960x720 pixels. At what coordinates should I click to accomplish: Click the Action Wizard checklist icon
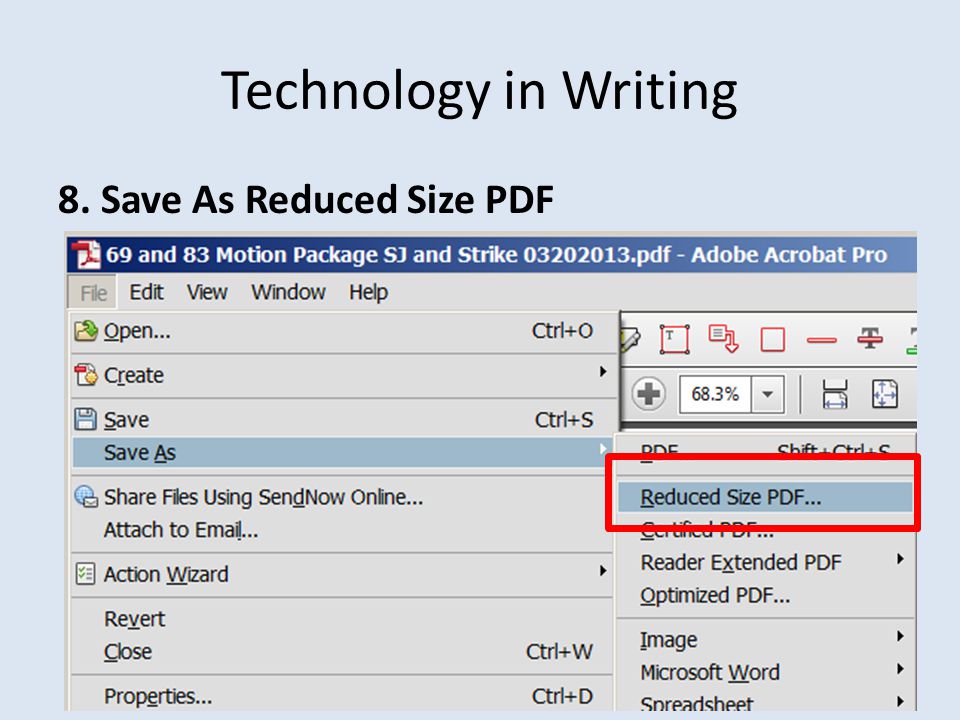point(86,574)
